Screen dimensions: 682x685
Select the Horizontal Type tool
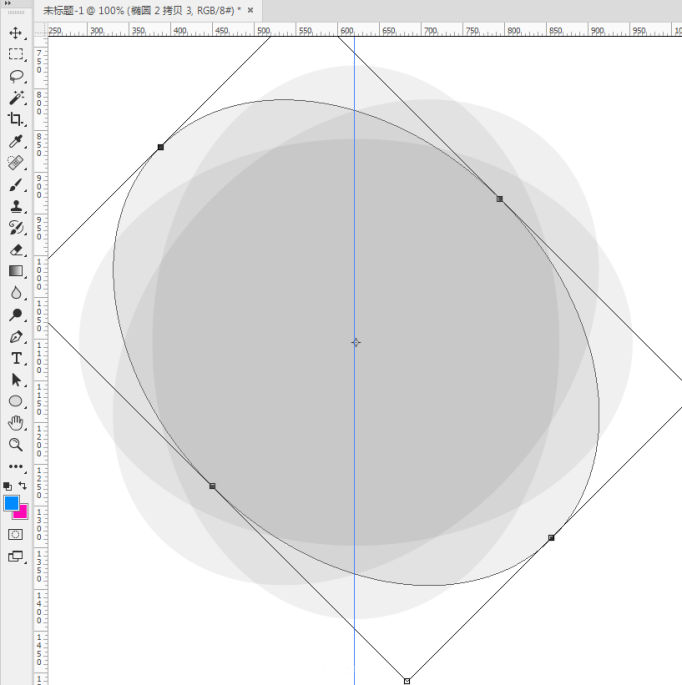(x=16, y=358)
